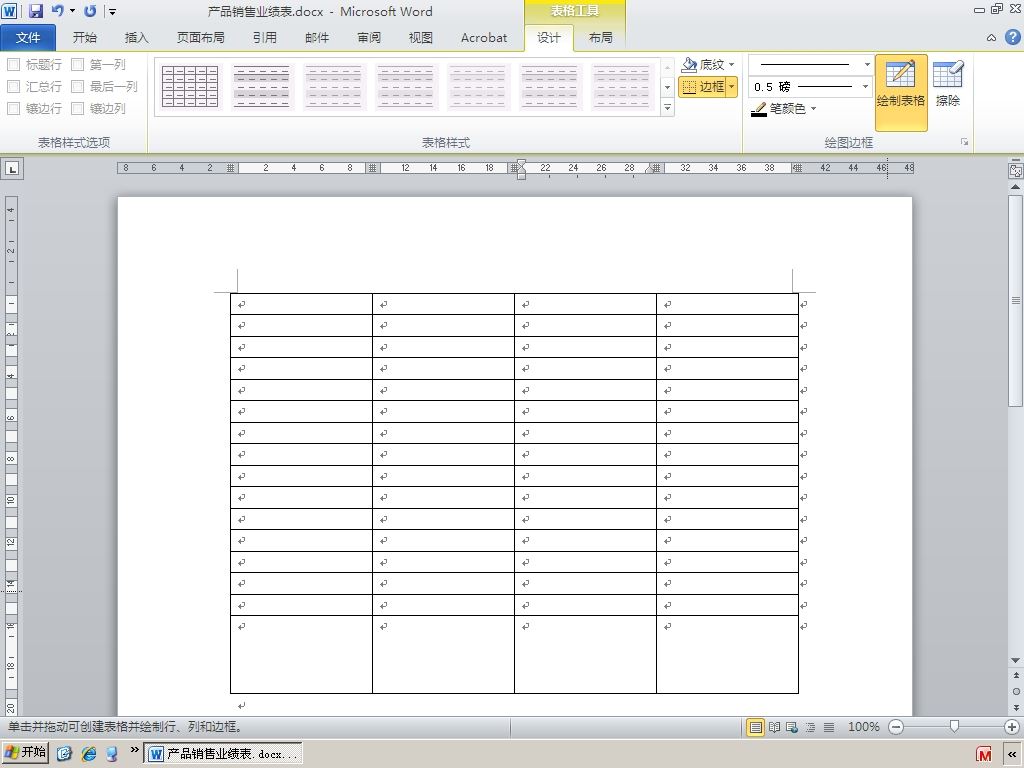This screenshot has height=768, width=1024.
Task: Select the Draw Table (绘制表格) tool
Action: click(x=901, y=92)
